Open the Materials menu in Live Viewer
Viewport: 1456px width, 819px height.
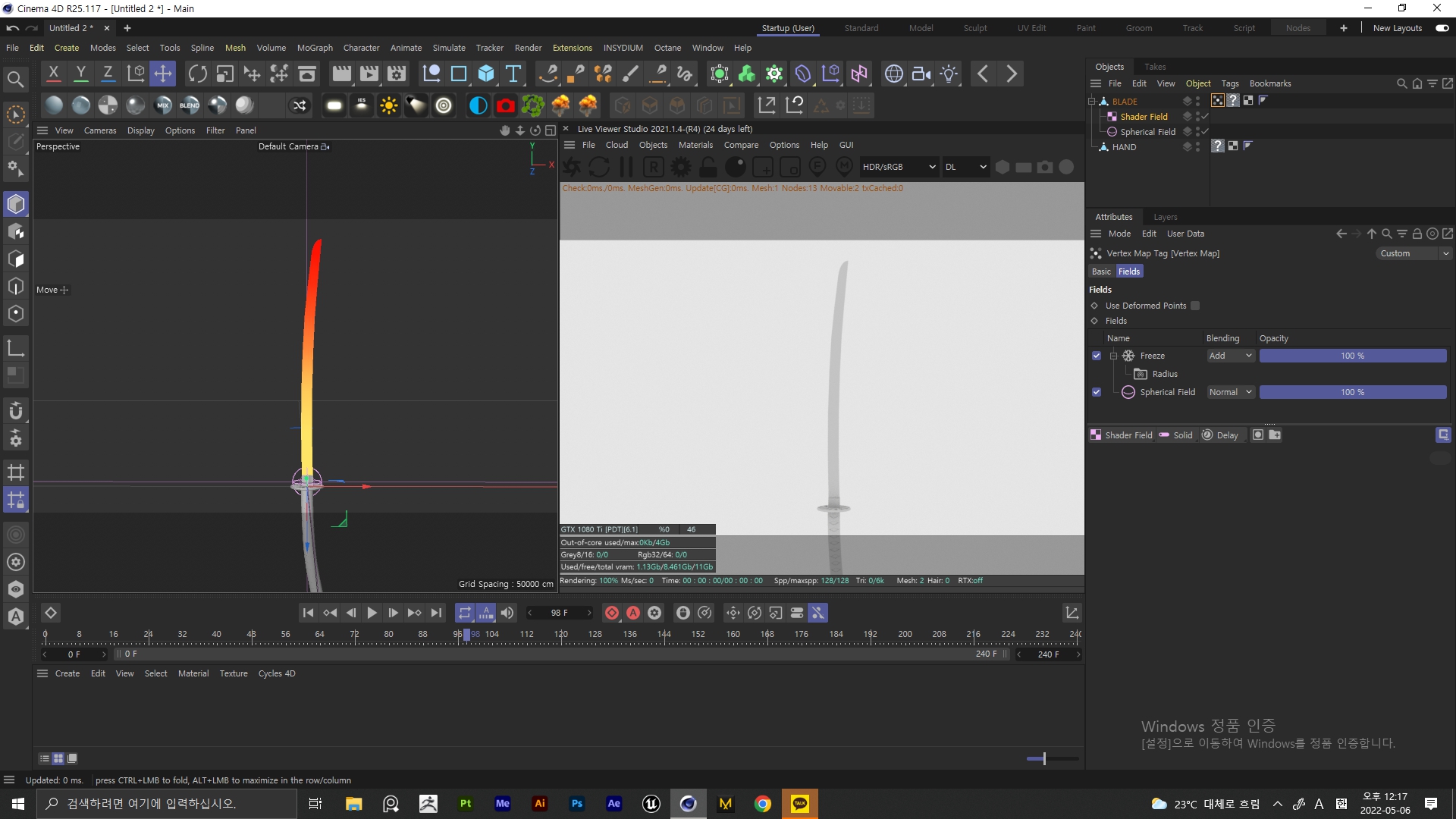coord(695,144)
